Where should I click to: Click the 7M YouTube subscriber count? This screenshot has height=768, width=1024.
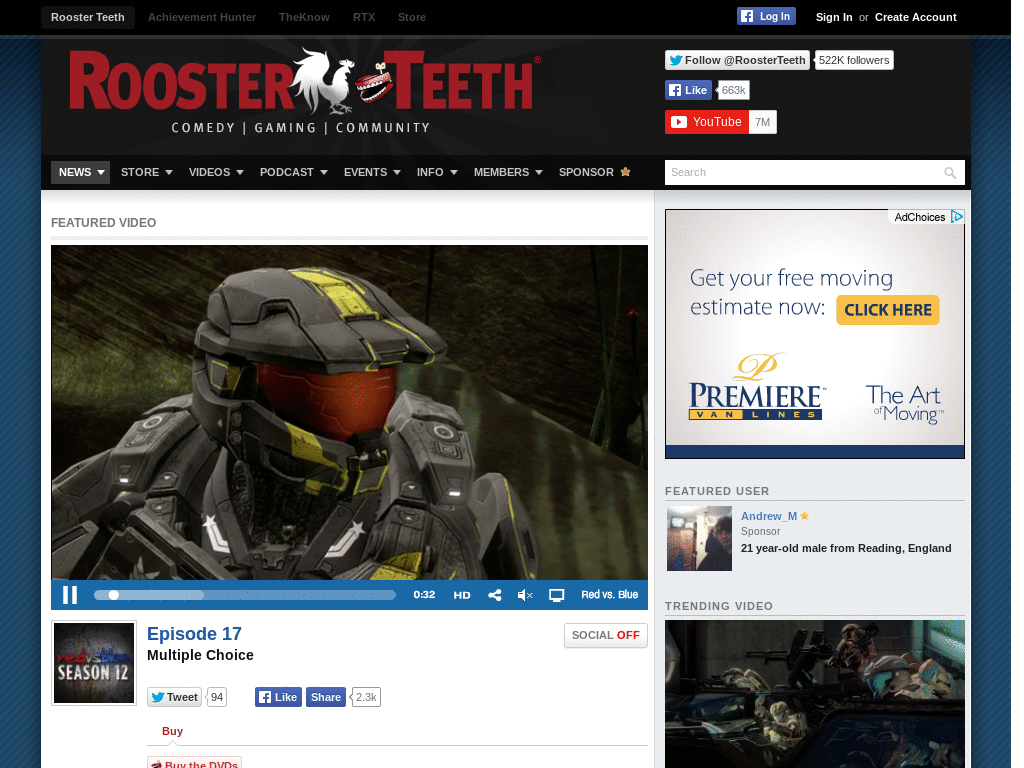pos(762,122)
